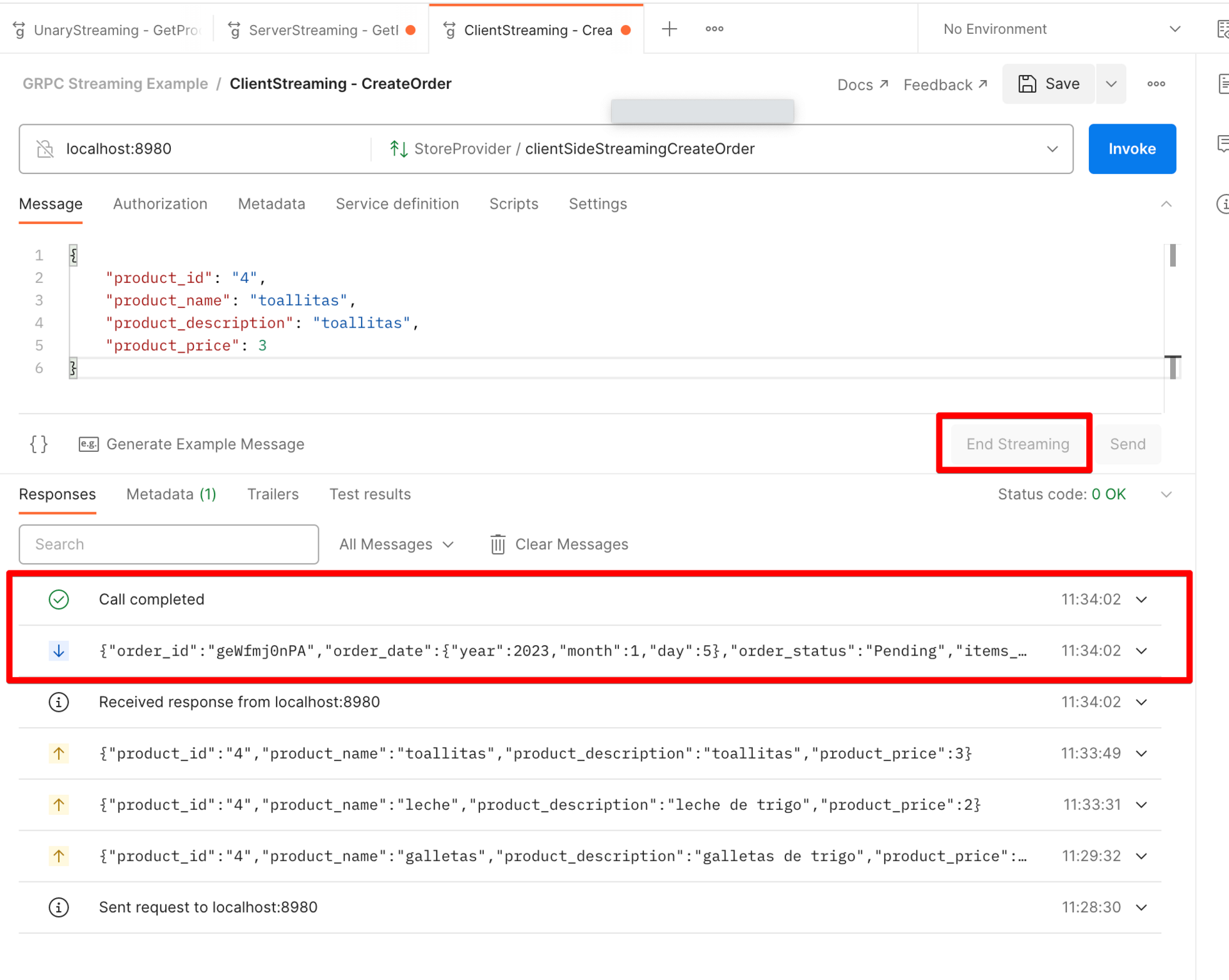Switch to the Service definition tab

[x=398, y=204]
